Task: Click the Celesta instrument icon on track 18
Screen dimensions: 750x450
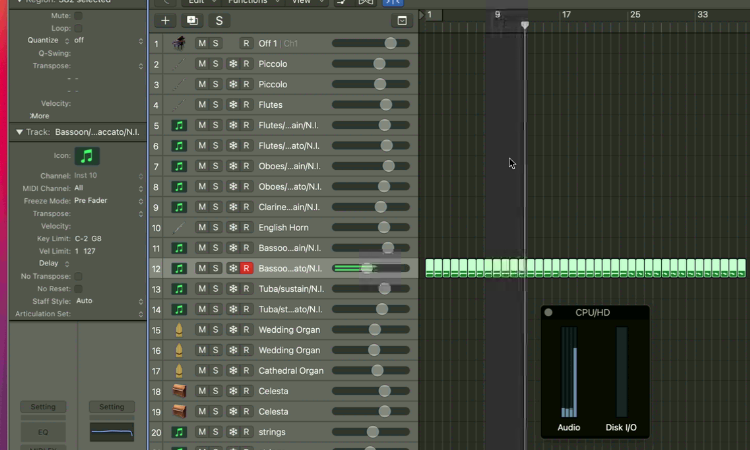Action: coord(179,391)
